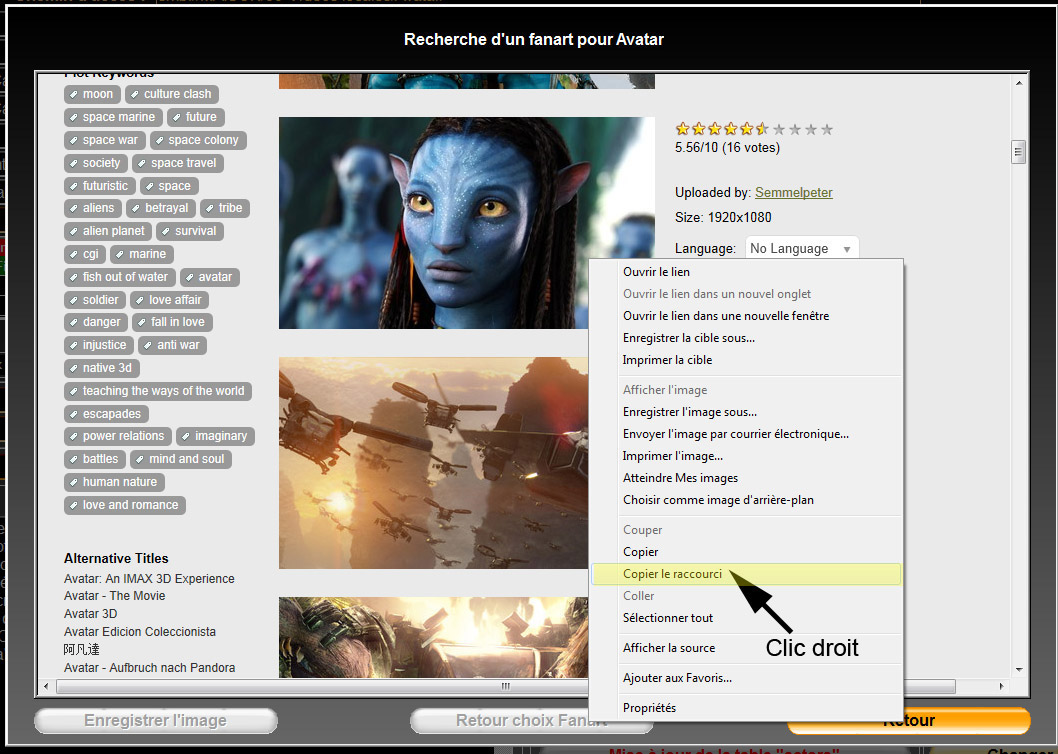Image resolution: width=1058 pixels, height=754 pixels.
Task: Open the 'avatar' keyword tag
Action: (210, 277)
